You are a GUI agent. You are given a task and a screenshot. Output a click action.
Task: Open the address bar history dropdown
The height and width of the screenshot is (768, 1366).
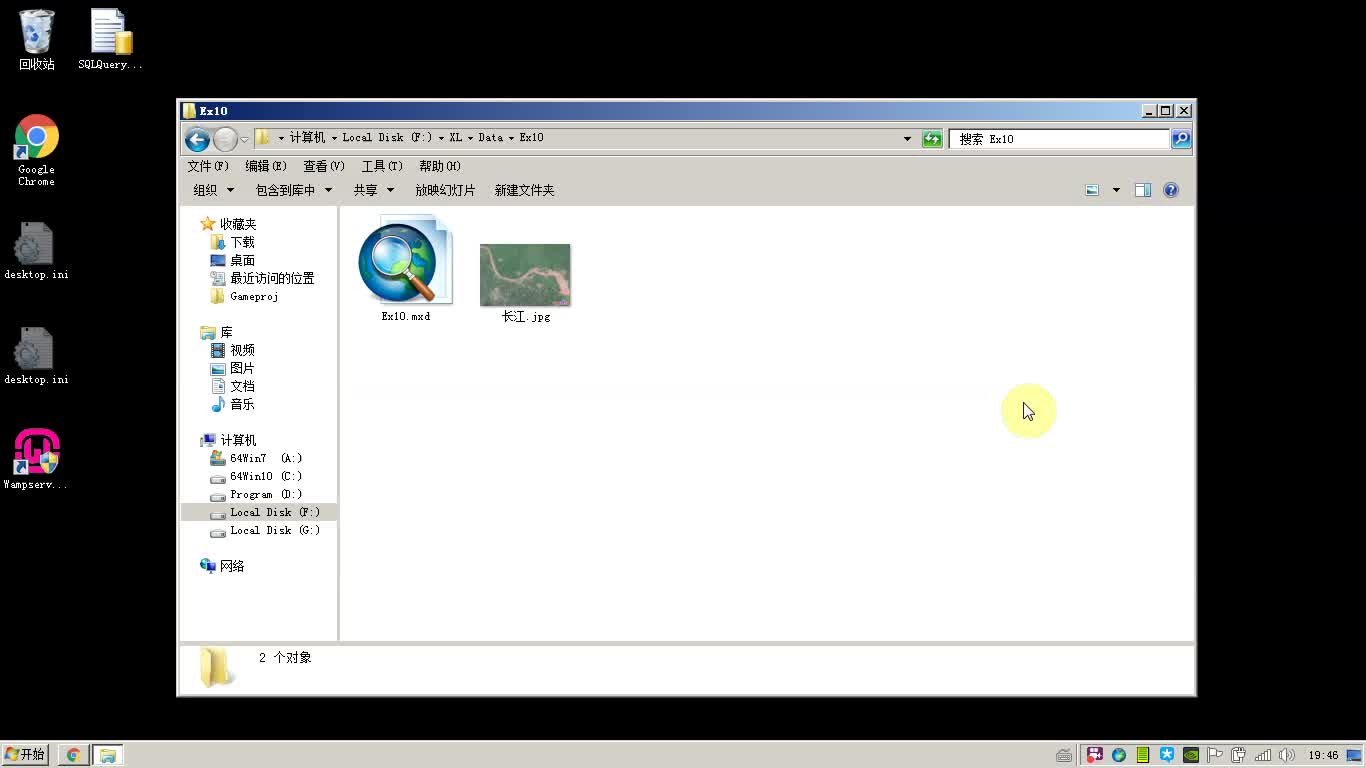906,139
